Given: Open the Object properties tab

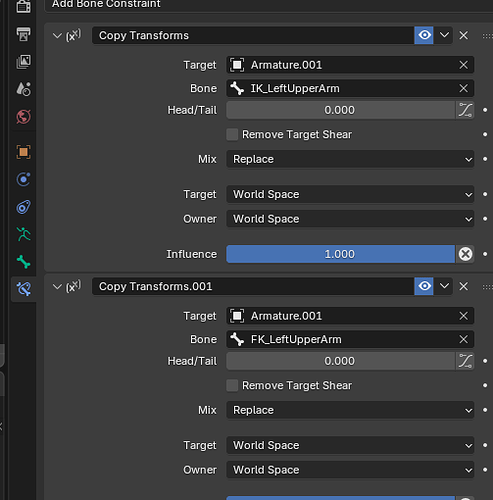Looking at the screenshot, I should tap(23, 152).
